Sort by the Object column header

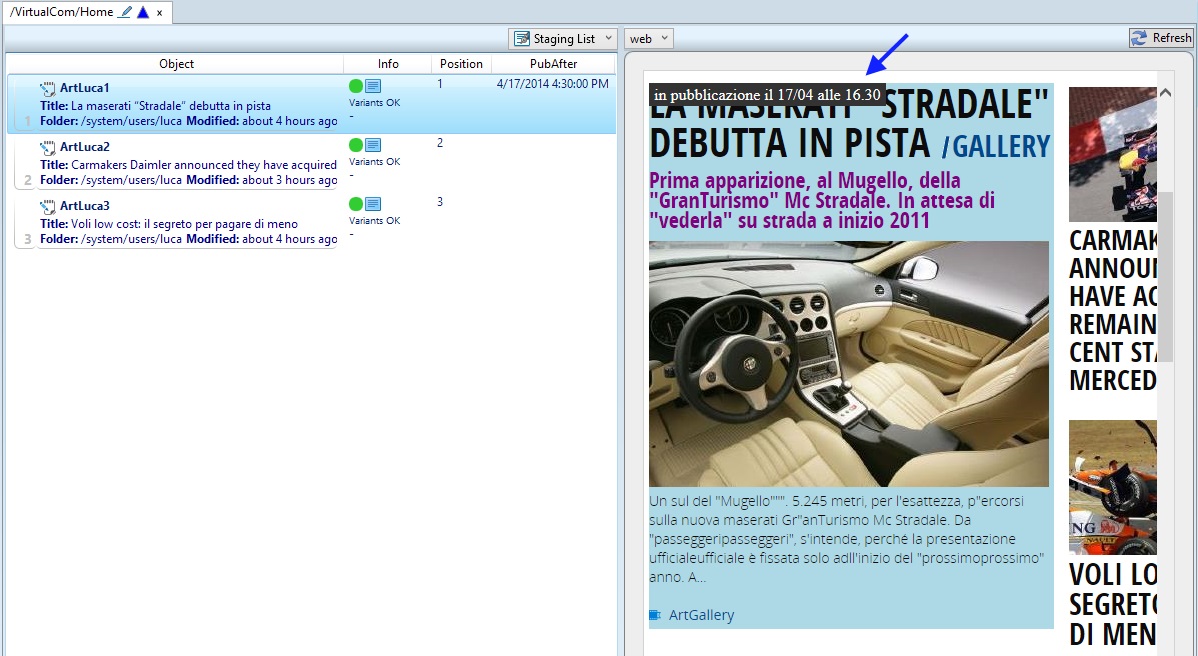176,64
